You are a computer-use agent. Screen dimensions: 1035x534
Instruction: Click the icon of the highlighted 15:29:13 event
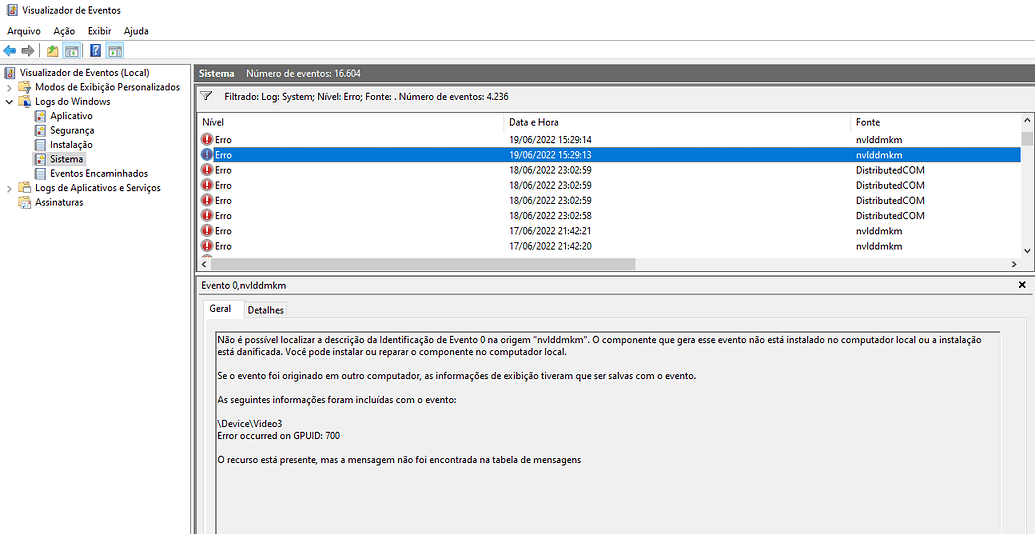[x=207, y=155]
